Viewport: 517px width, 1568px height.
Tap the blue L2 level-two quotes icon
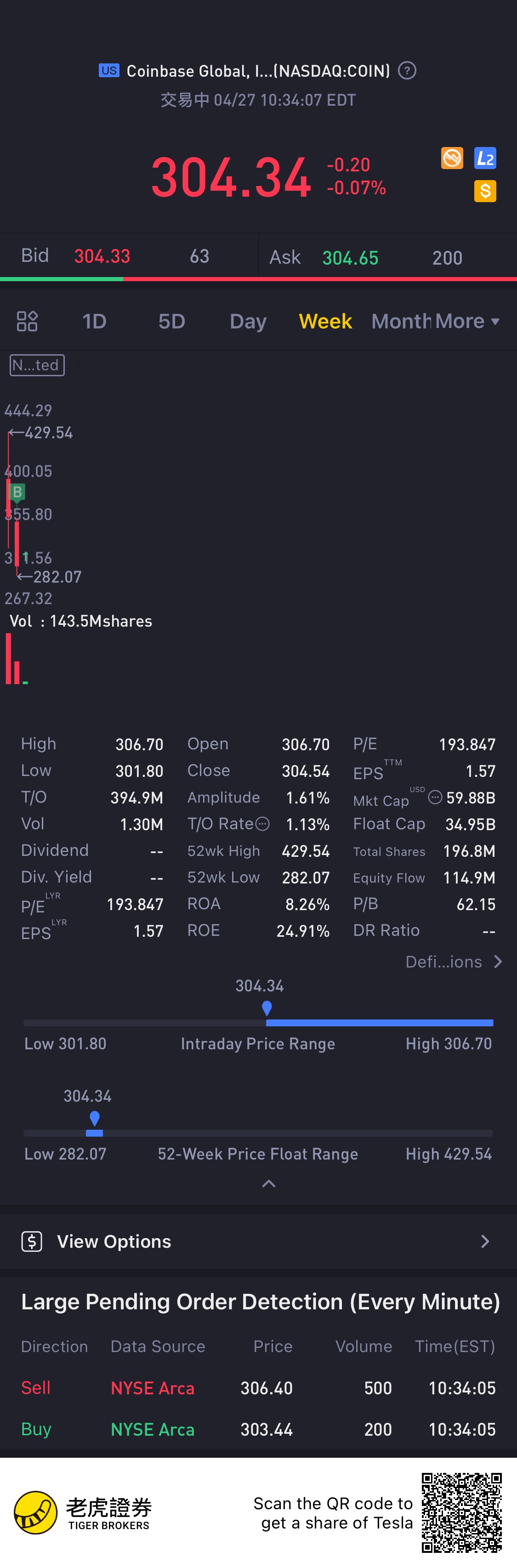pos(485,159)
